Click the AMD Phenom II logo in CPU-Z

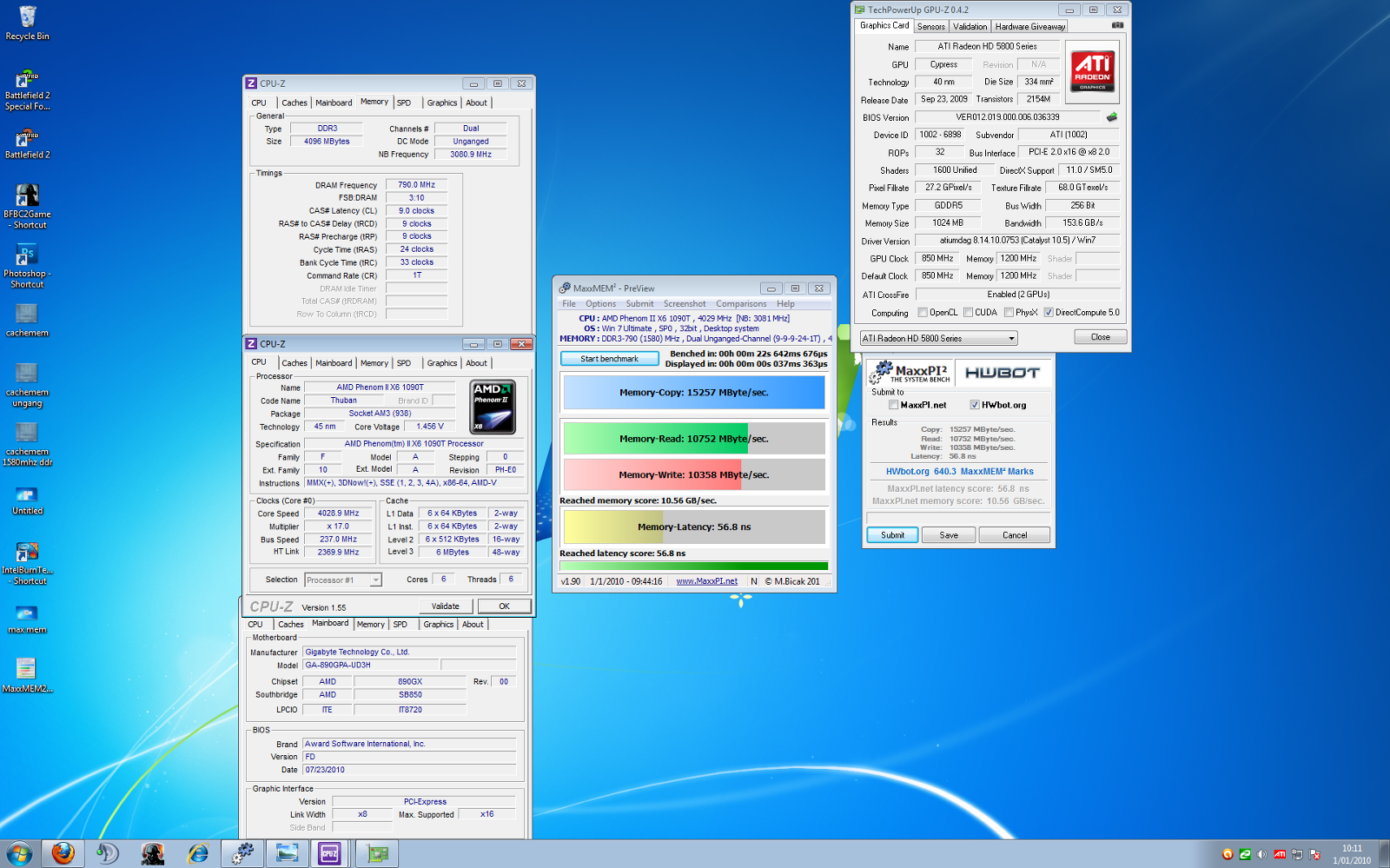point(493,406)
